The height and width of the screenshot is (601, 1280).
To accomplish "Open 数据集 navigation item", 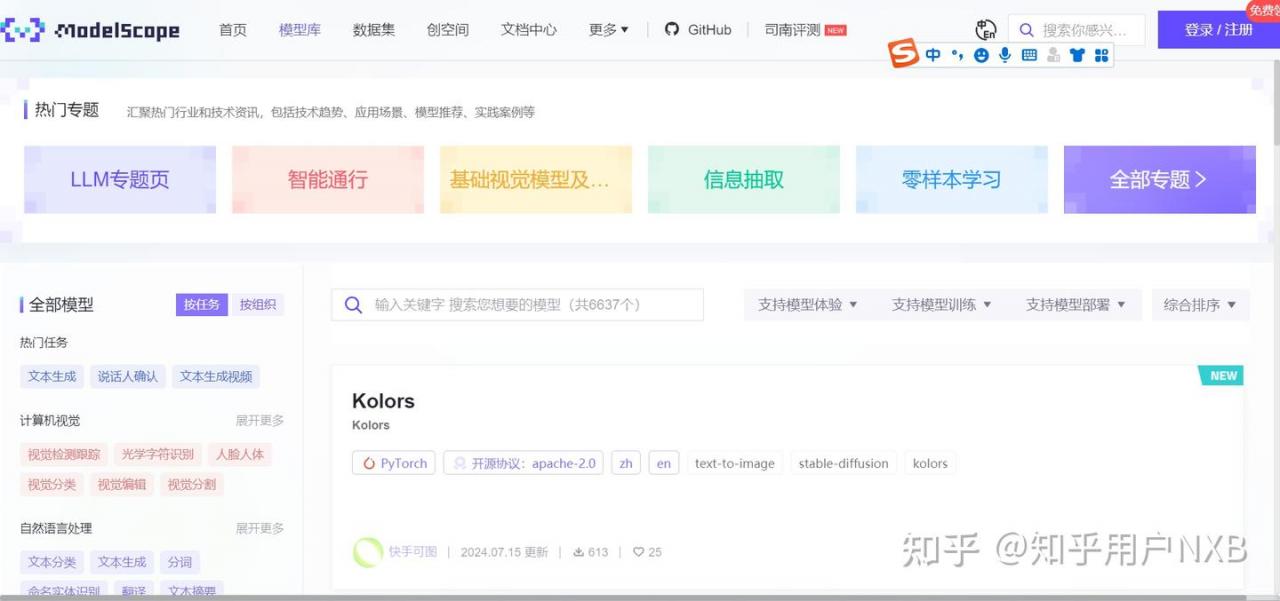I will pyautogui.click(x=374, y=30).
